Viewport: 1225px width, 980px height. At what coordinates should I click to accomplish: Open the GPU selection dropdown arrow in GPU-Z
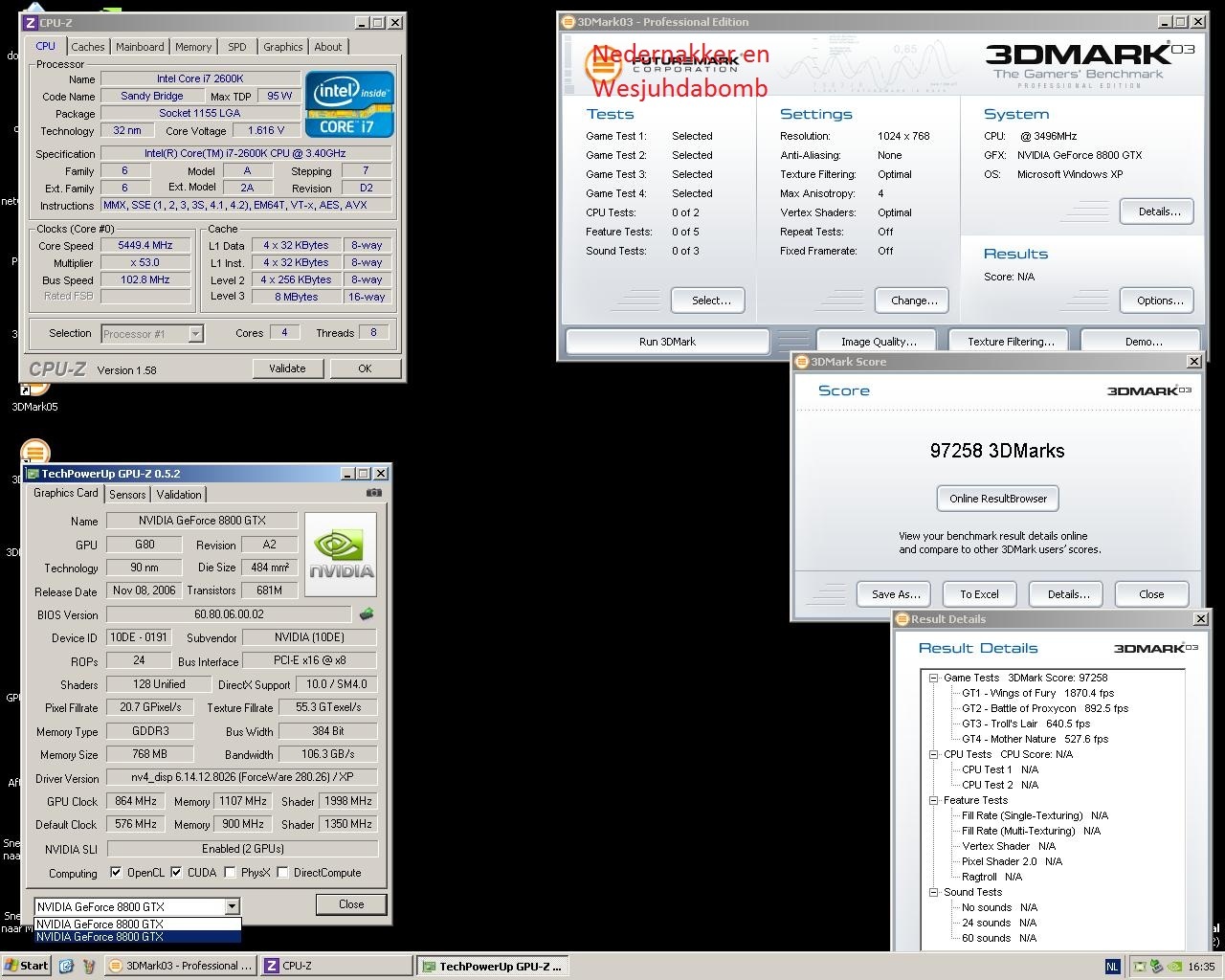[x=232, y=906]
